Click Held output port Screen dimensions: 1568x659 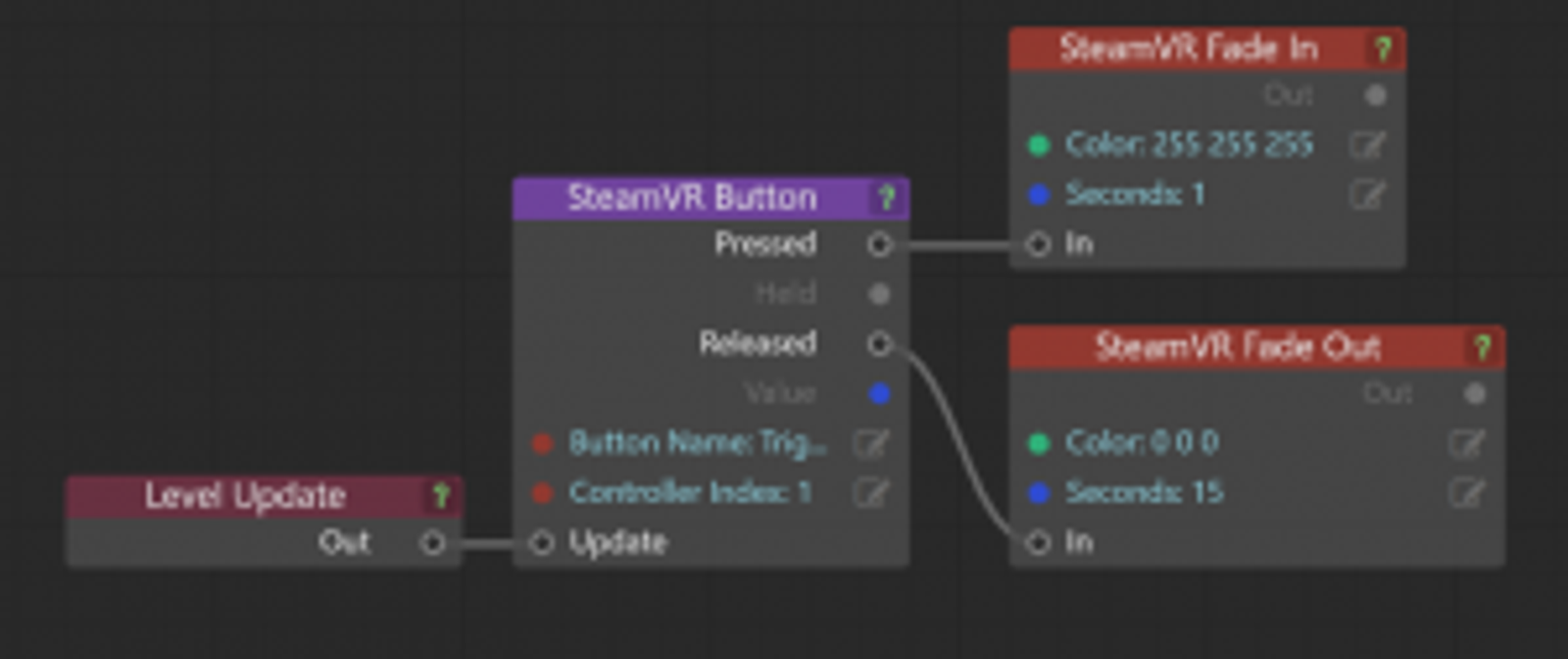[879, 293]
